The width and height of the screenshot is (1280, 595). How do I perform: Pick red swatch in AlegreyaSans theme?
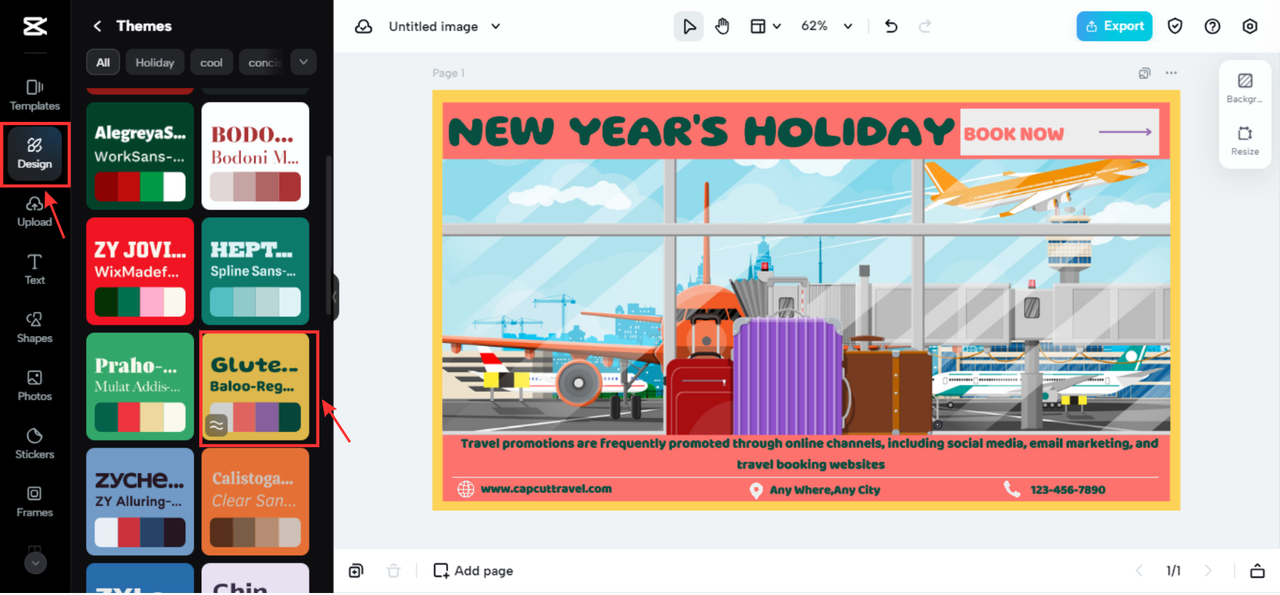click(x=129, y=187)
